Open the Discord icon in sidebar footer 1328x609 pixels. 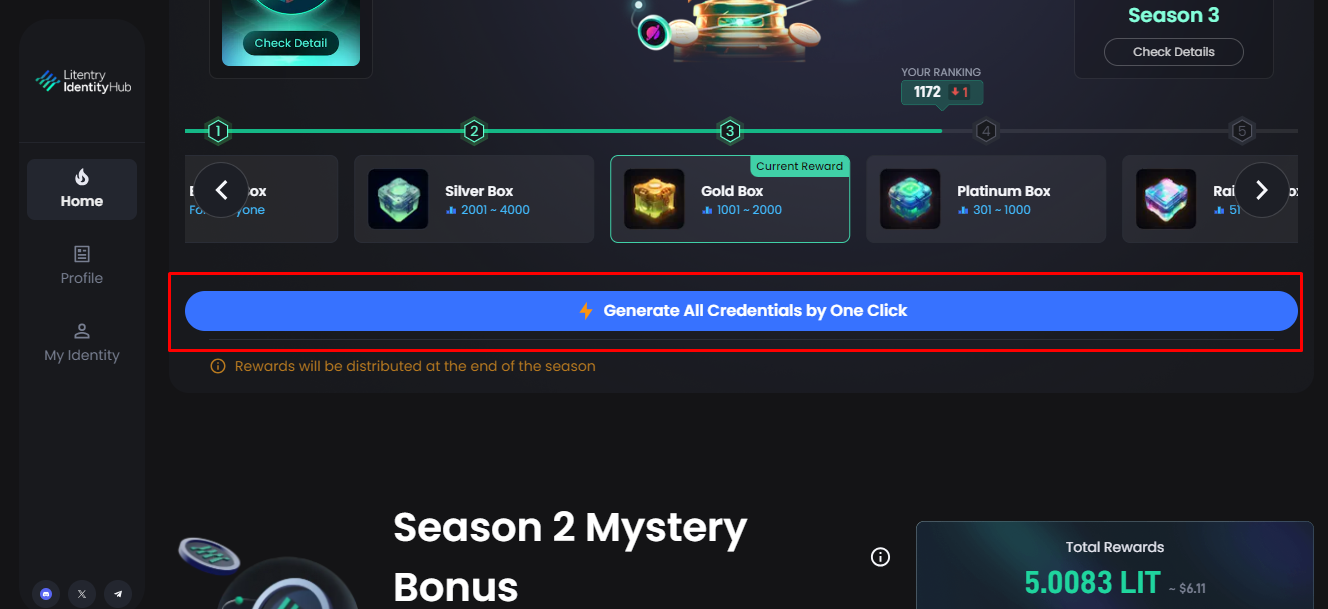point(45,594)
